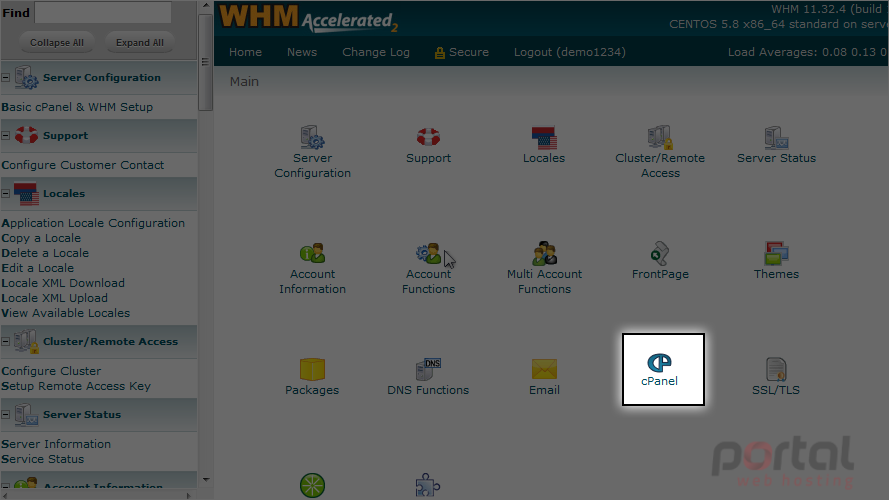Image resolution: width=889 pixels, height=500 pixels.
Task: Open Edit a Locale link
Action: click(37, 268)
